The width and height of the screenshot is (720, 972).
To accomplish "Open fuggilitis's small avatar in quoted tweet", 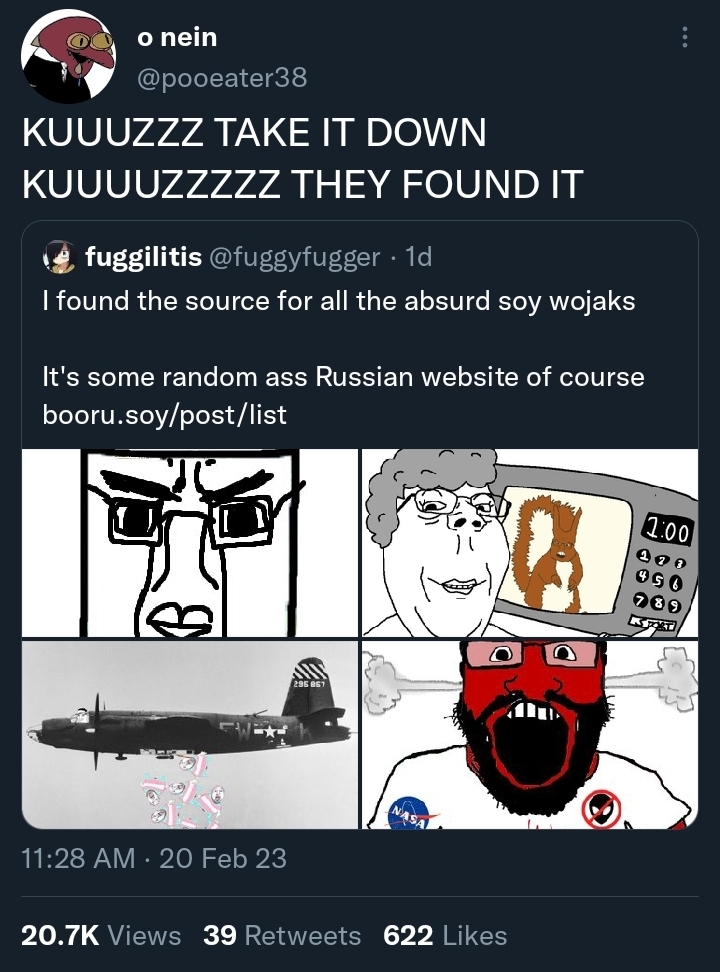I will click(x=59, y=257).
